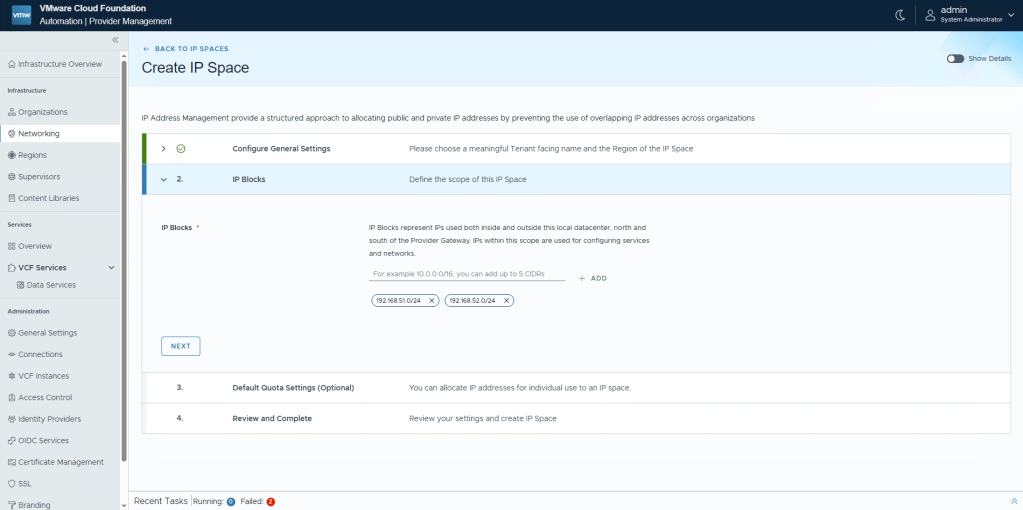Viewport: 1023px width, 510px height.
Task: Click the failed tasks count badge
Action: click(x=270, y=501)
